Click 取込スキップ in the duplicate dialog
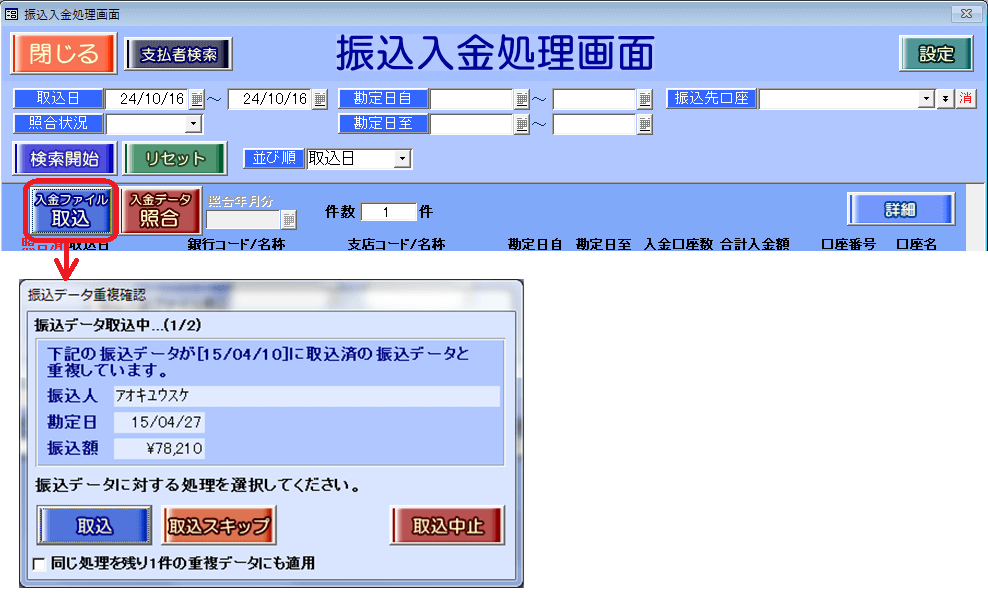The image size is (988, 593). point(218,526)
